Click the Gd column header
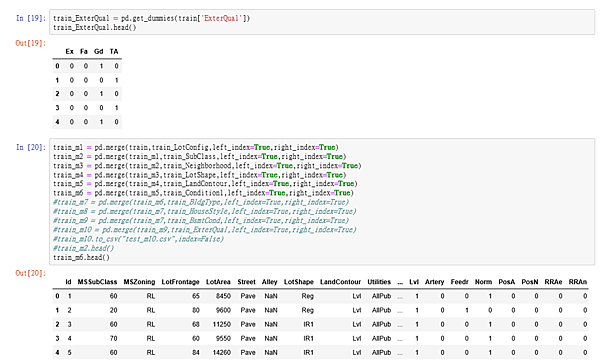600x364 pixels. click(99, 51)
